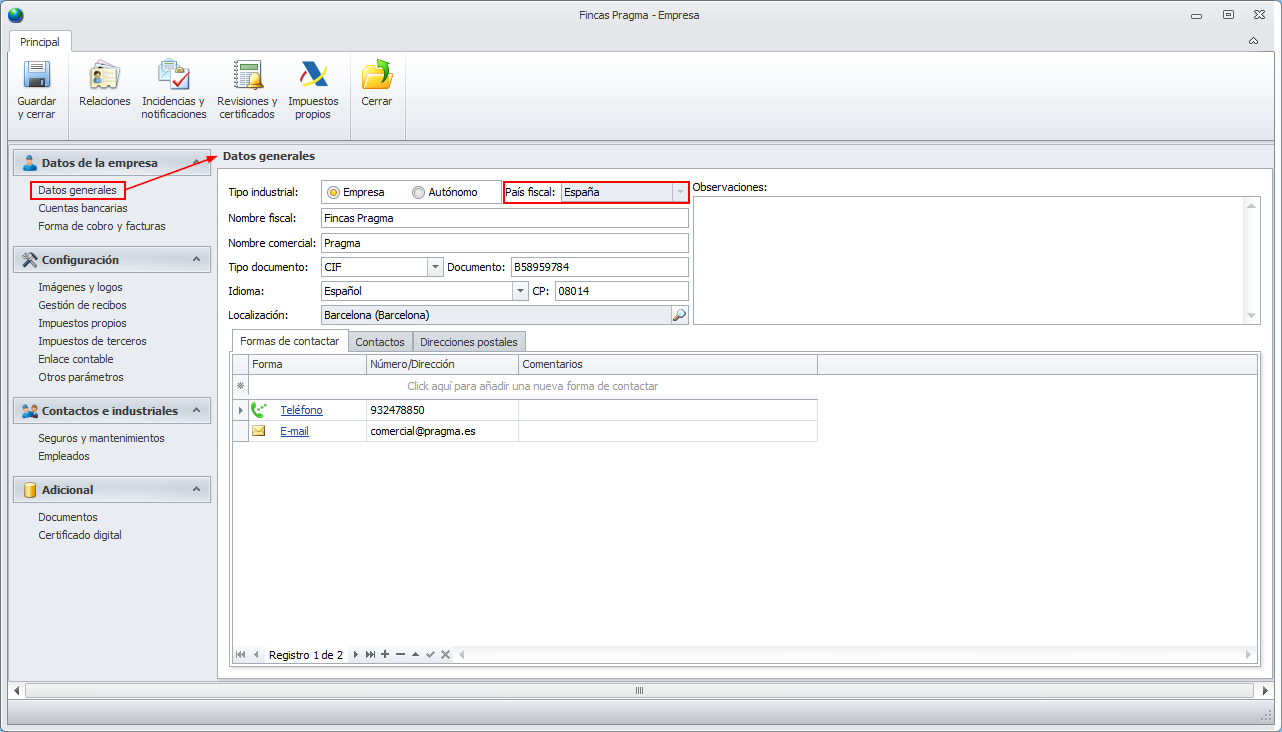Click to add a new contact form row

pos(532,386)
